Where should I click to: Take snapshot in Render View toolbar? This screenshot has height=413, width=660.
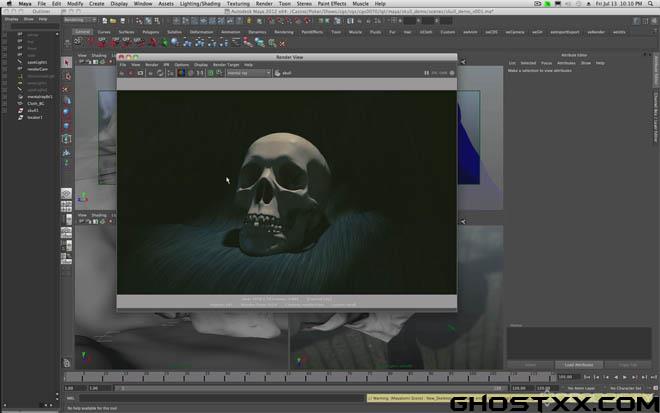tap(140, 73)
